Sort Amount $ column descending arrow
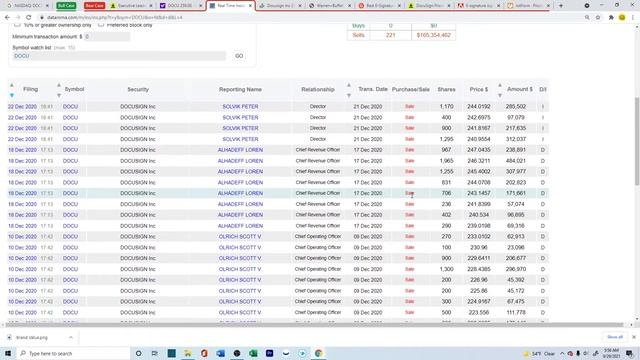 (x=500, y=95)
